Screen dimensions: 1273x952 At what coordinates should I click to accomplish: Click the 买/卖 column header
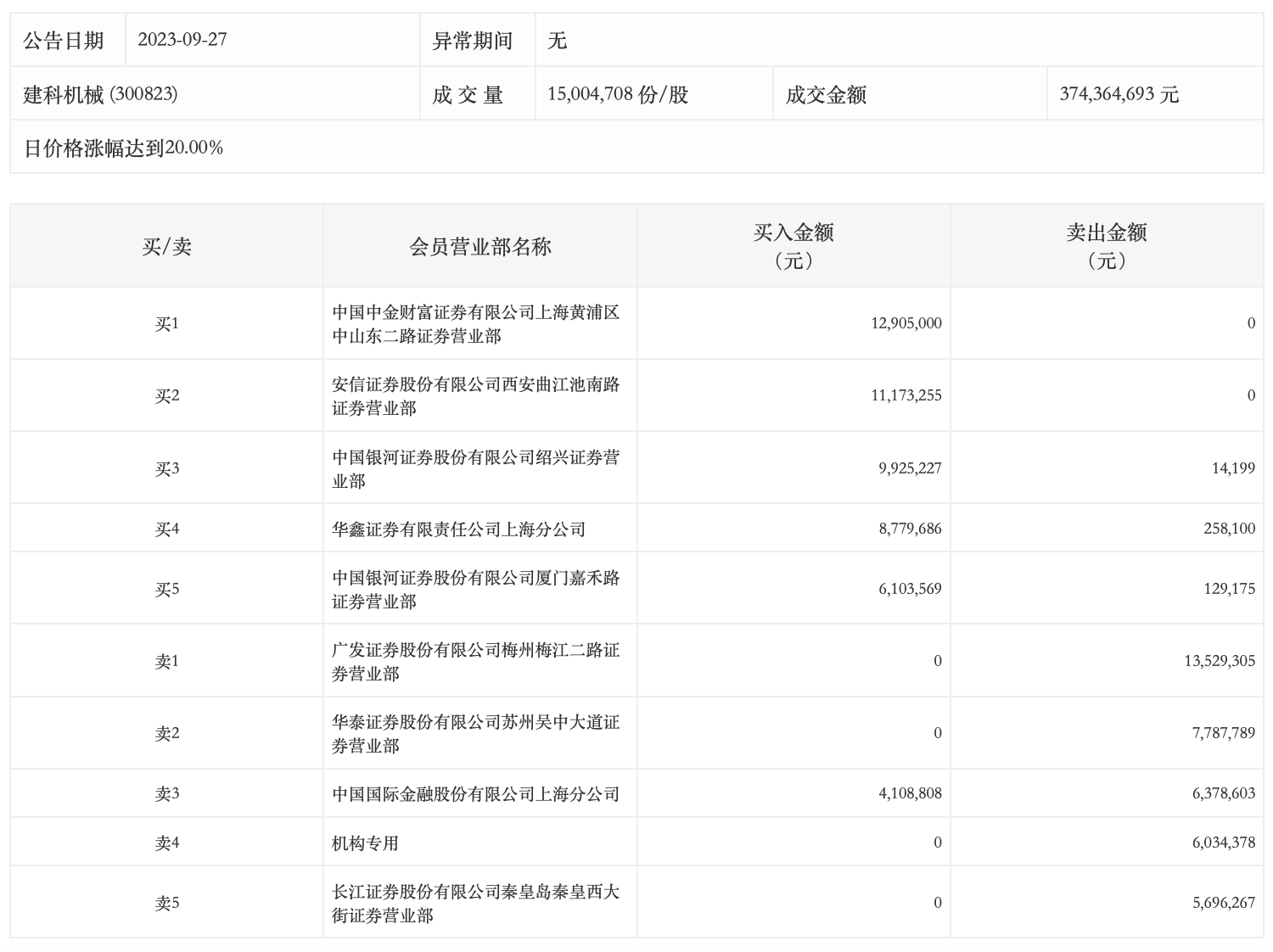[x=166, y=246]
